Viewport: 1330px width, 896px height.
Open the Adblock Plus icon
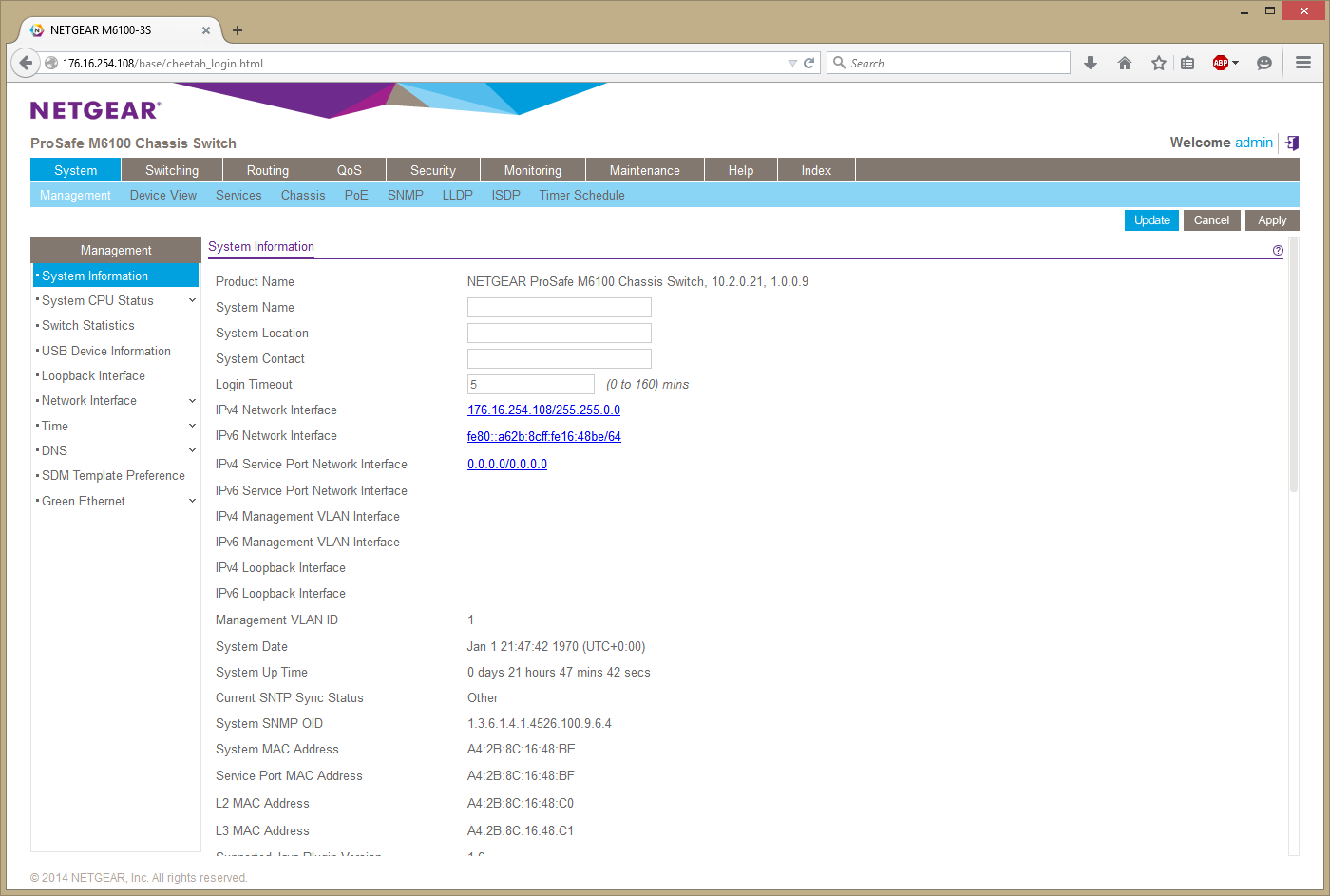click(x=1221, y=63)
